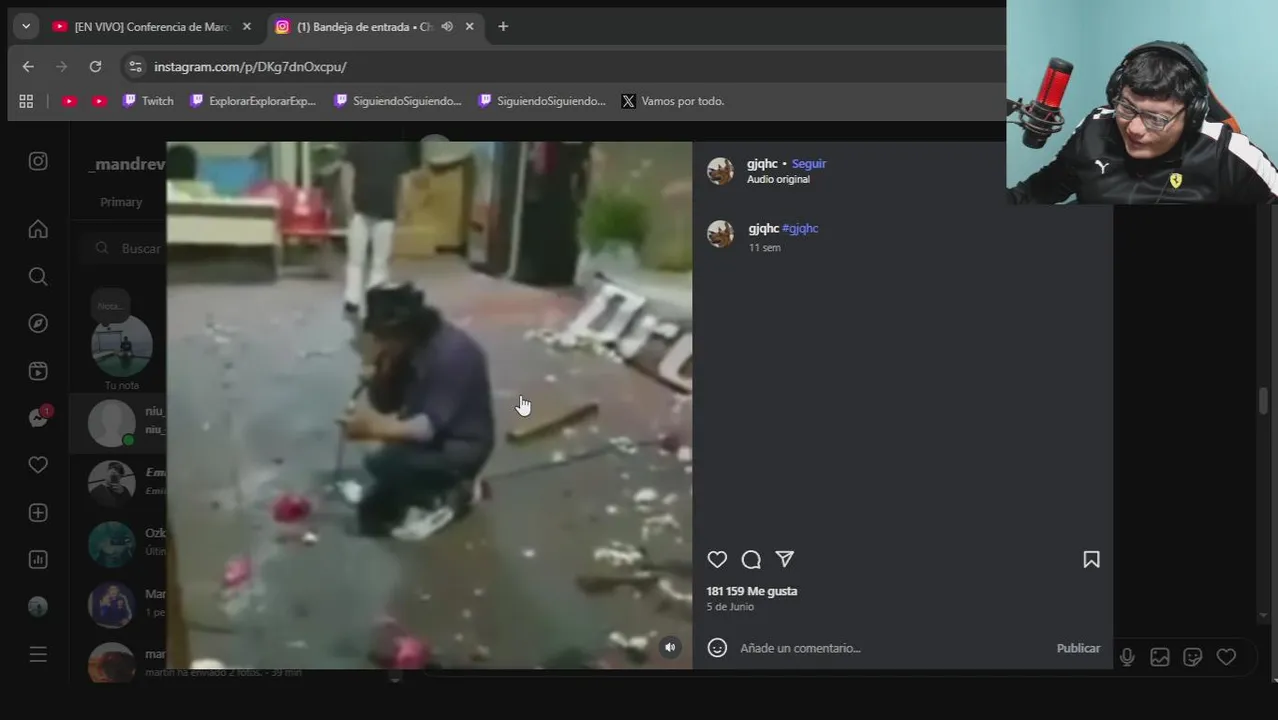The image size is (1278, 720).
Task: Click the 5 de Junio date
Action: (730, 607)
